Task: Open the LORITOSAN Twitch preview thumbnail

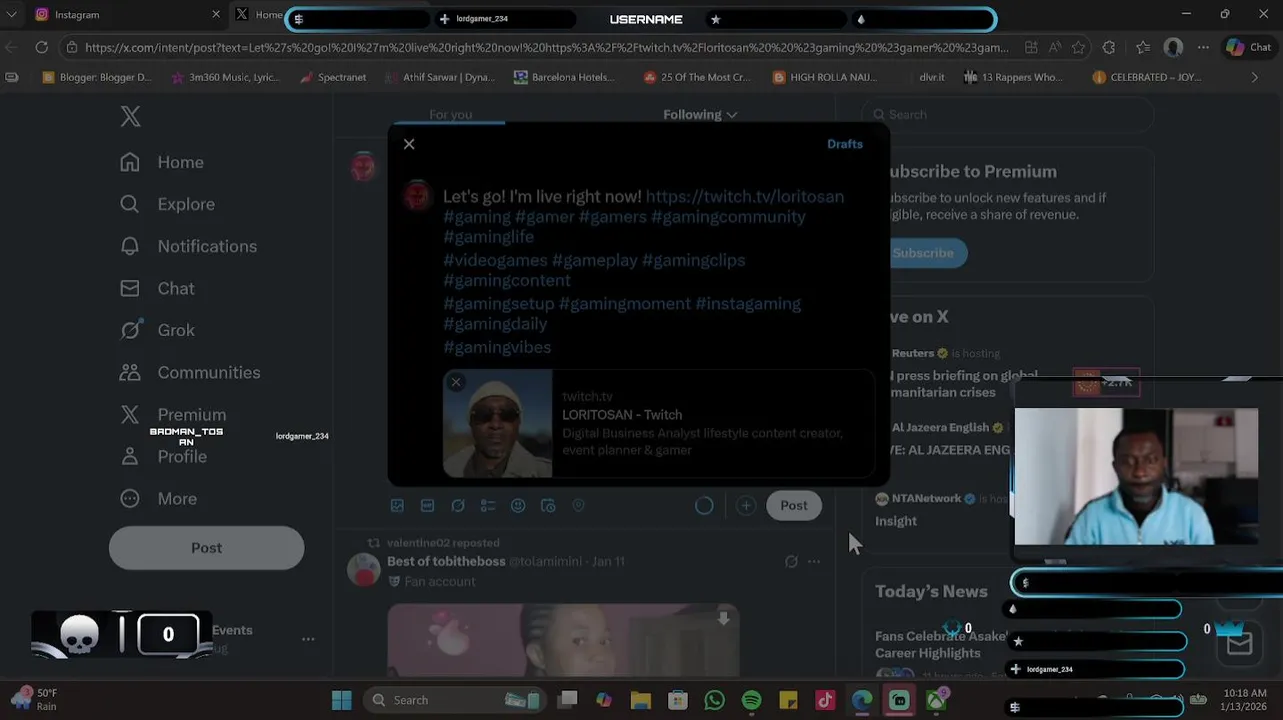Action: click(x=498, y=424)
